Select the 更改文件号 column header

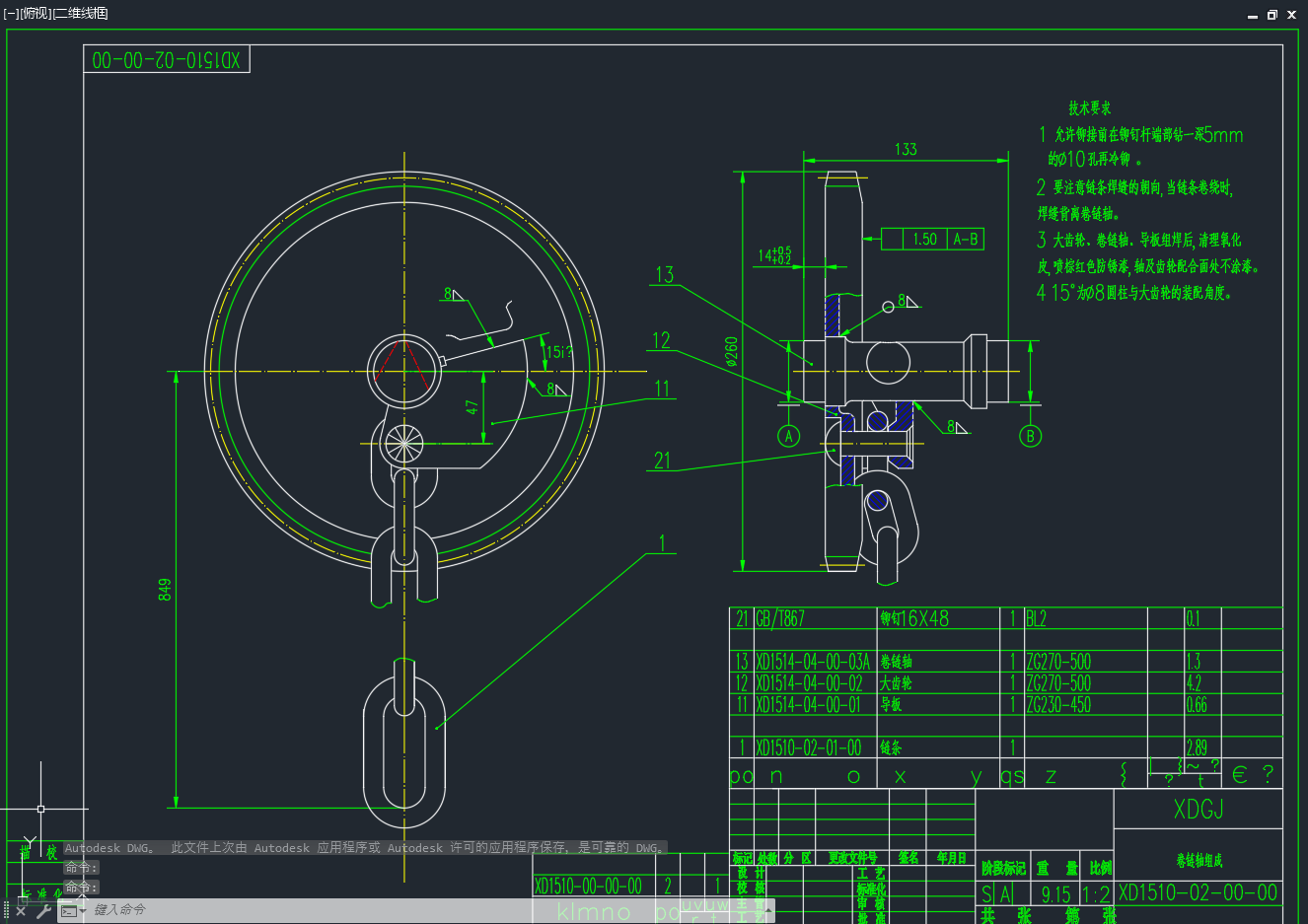point(852,858)
